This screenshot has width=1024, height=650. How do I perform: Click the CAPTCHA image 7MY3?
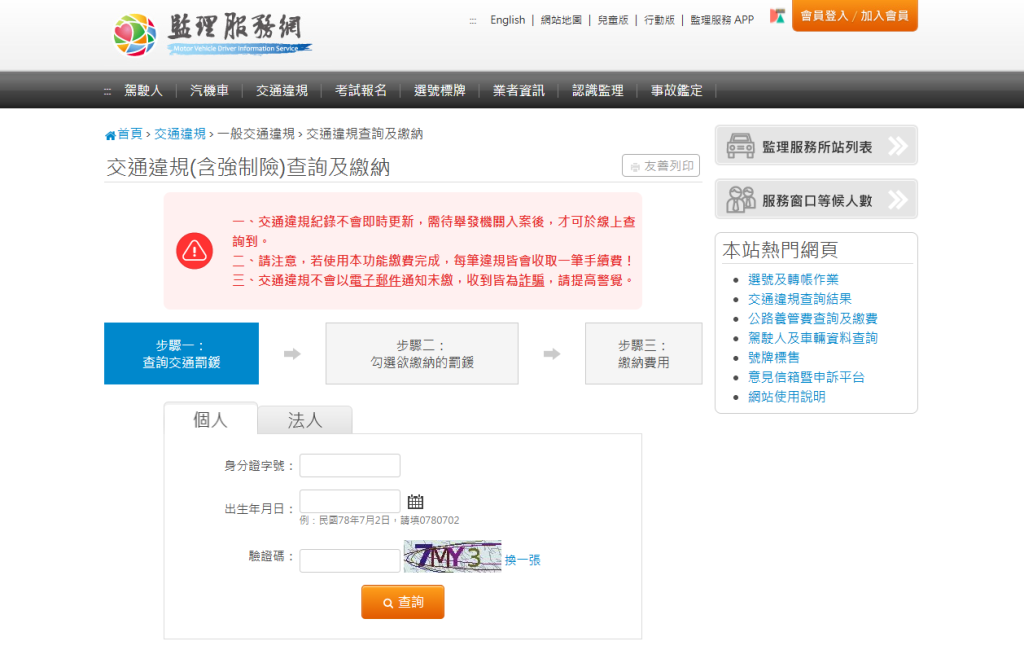click(x=452, y=557)
